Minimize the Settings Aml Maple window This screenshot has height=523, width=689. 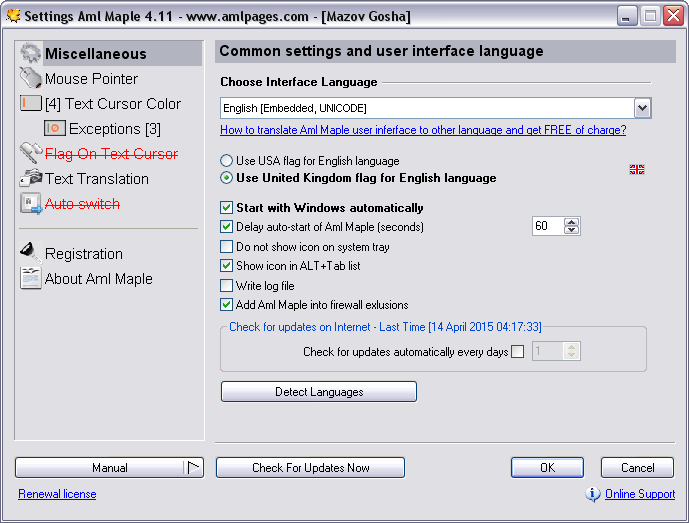tap(627, 16)
